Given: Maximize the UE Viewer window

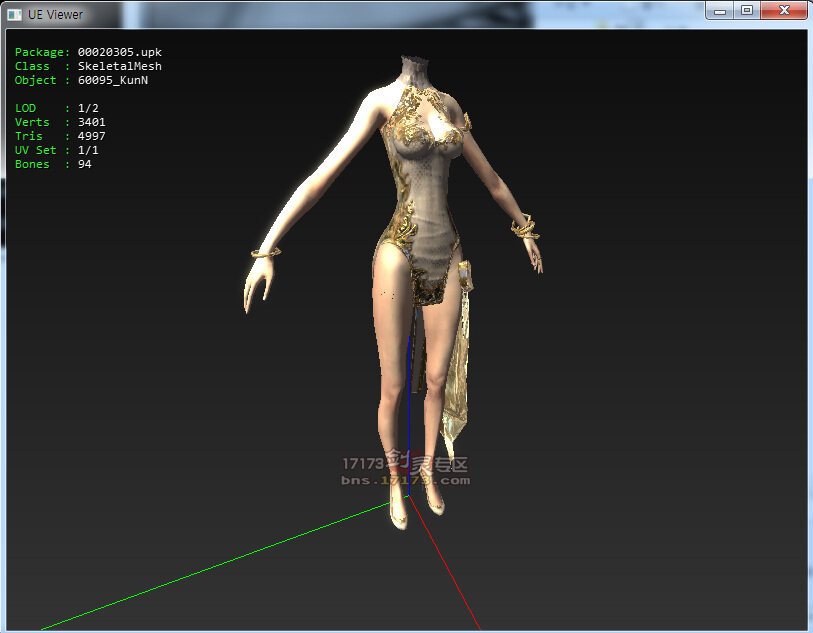Looking at the screenshot, I should tap(747, 11).
